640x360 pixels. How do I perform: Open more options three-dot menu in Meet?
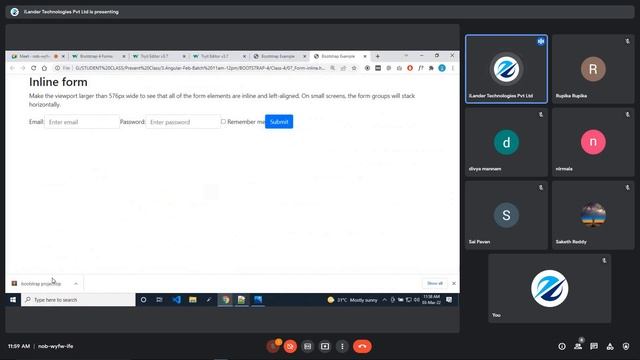pos(342,347)
